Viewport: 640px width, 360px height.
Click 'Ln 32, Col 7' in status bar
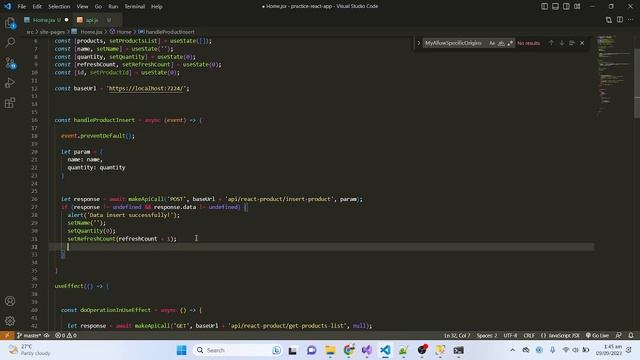pos(457,336)
